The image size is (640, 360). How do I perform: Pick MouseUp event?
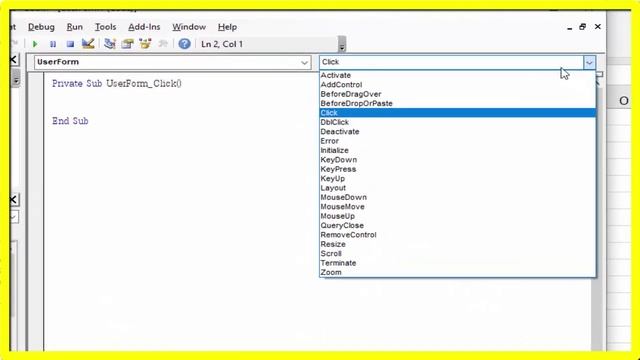tap(458, 216)
